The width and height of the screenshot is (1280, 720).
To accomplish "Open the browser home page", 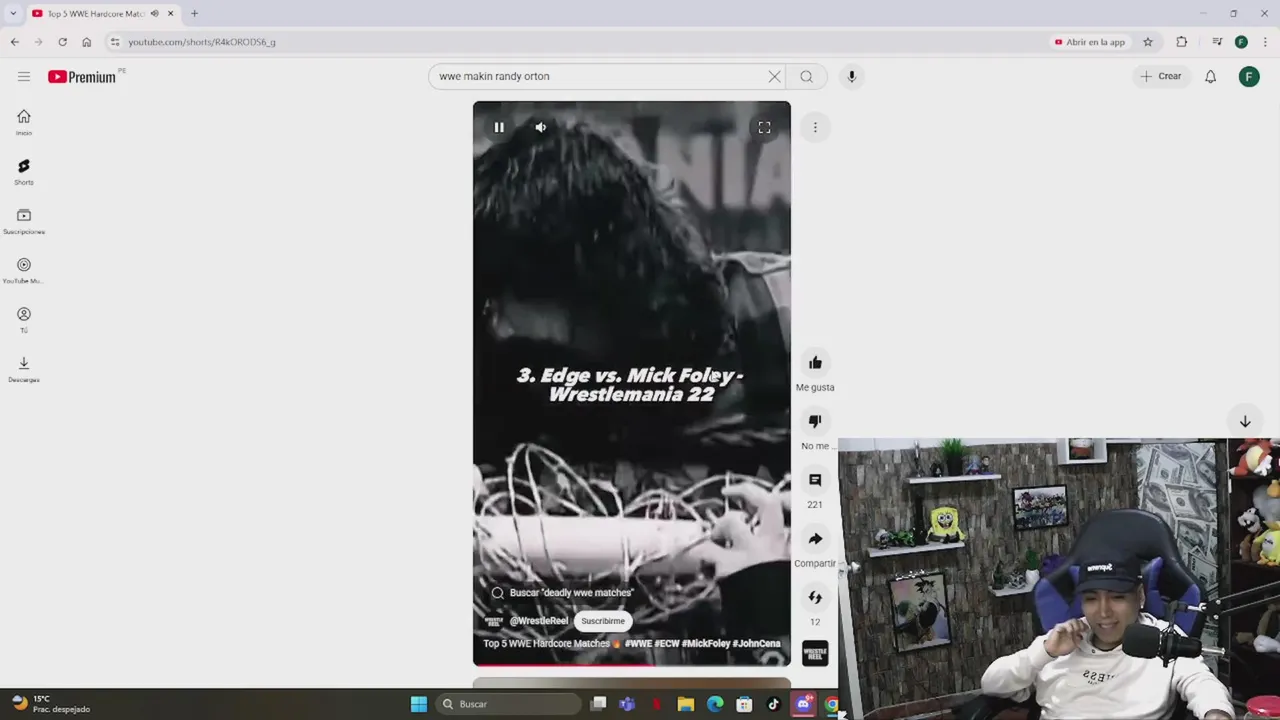I will click(86, 42).
